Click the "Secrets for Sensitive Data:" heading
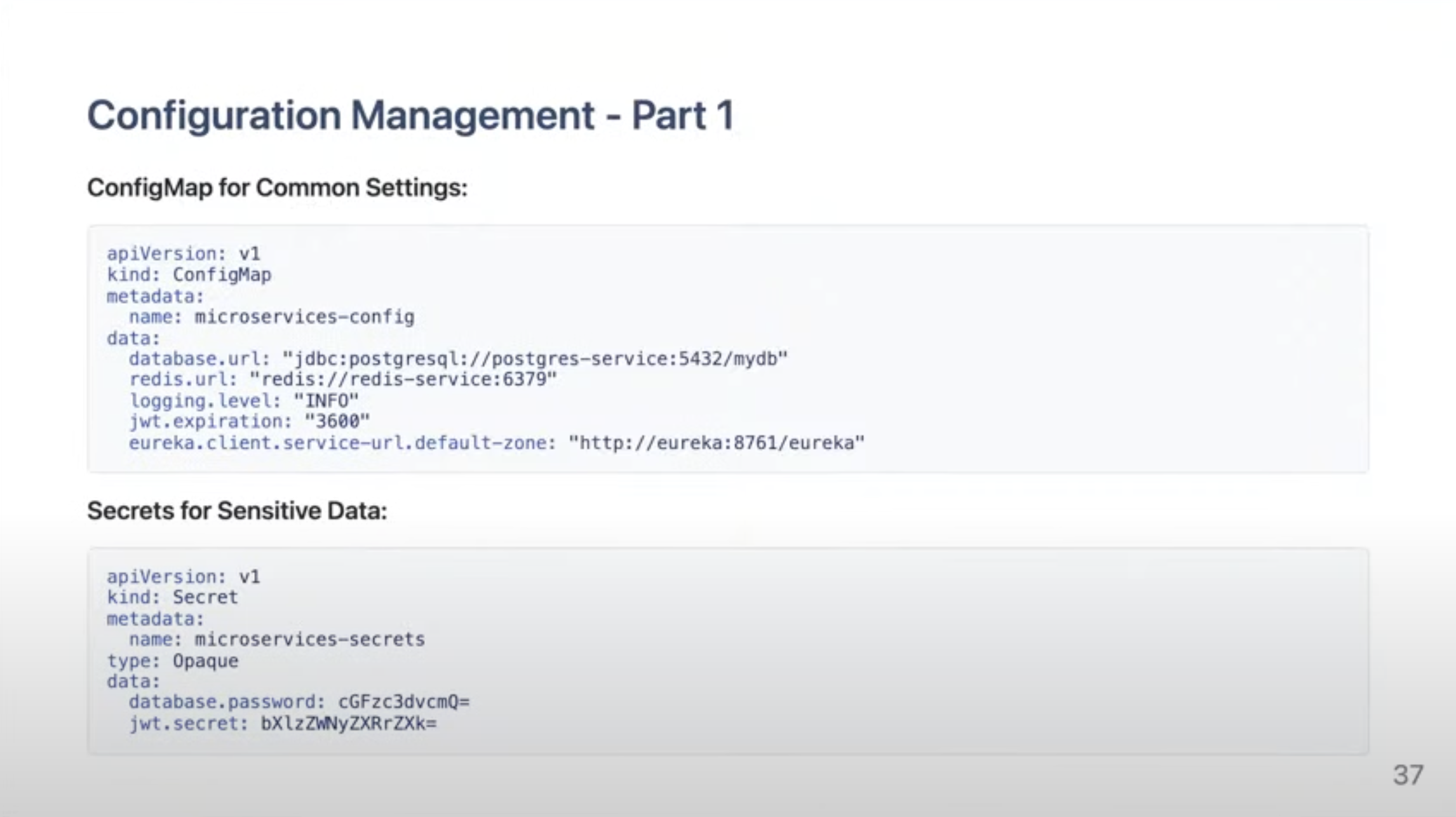This screenshot has width=1456, height=817. [x=237, y=511]
